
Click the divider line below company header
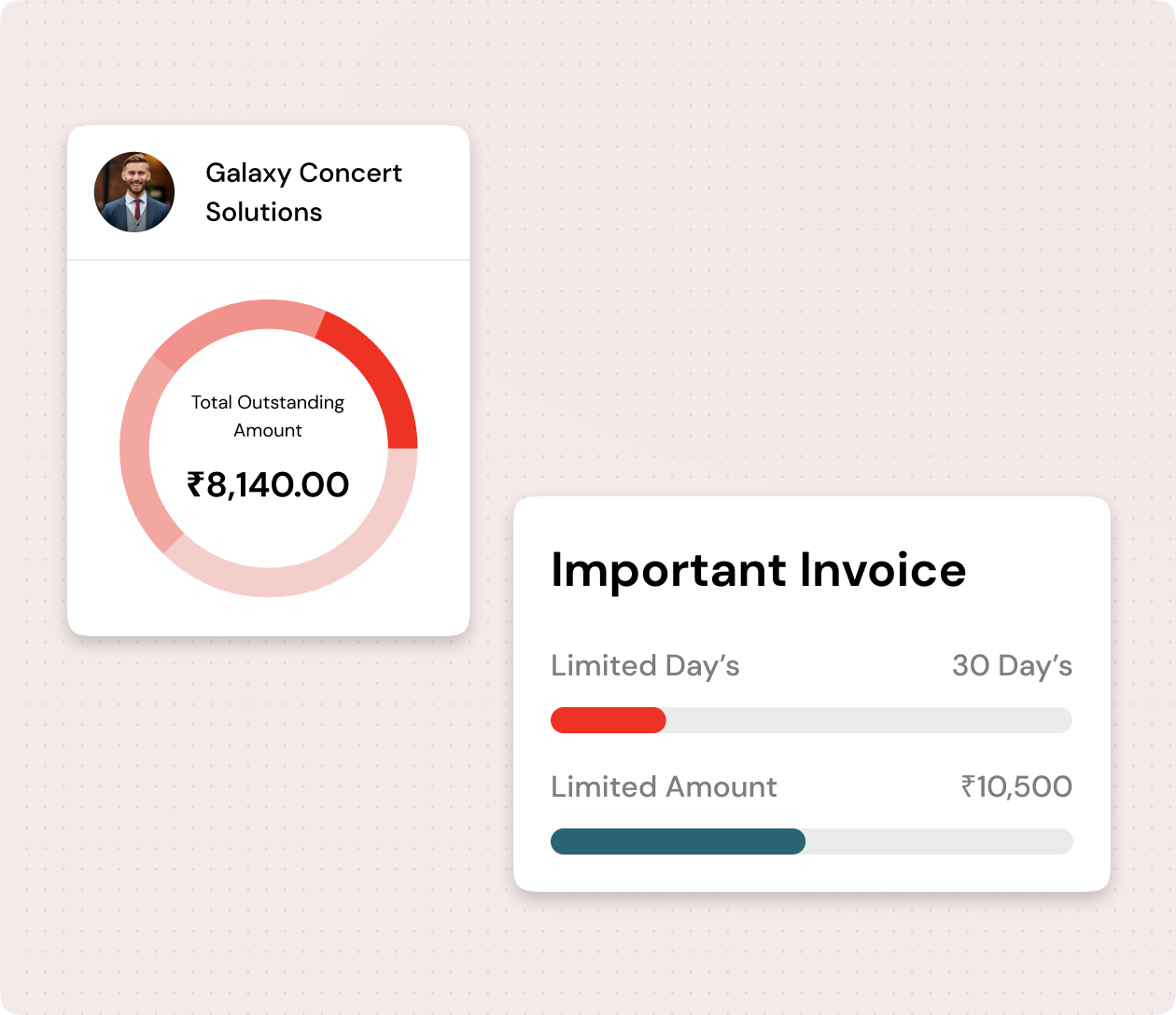pos(268,260)
